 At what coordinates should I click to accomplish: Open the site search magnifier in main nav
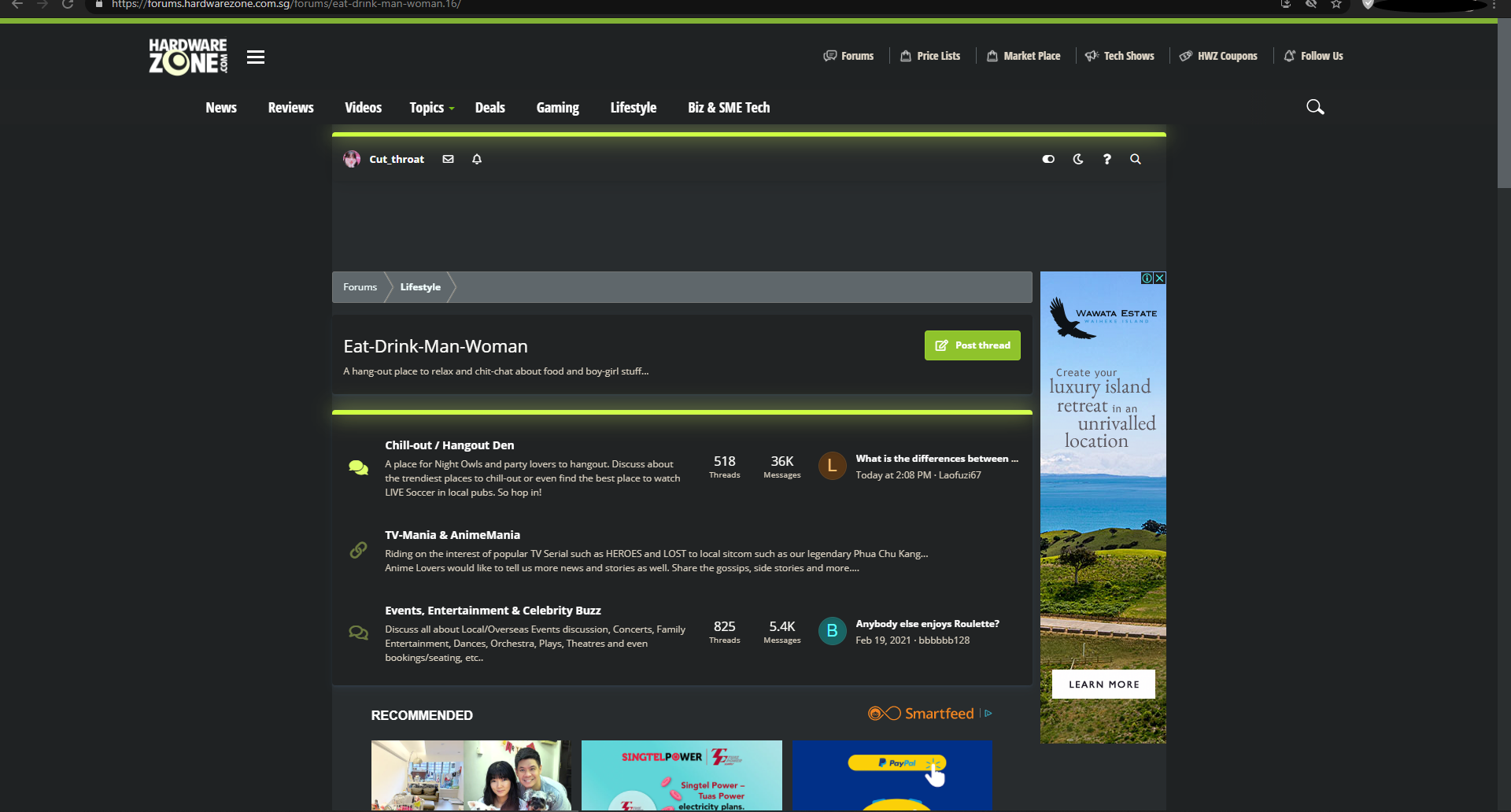pyautogui.click(x=1315, y=107)
